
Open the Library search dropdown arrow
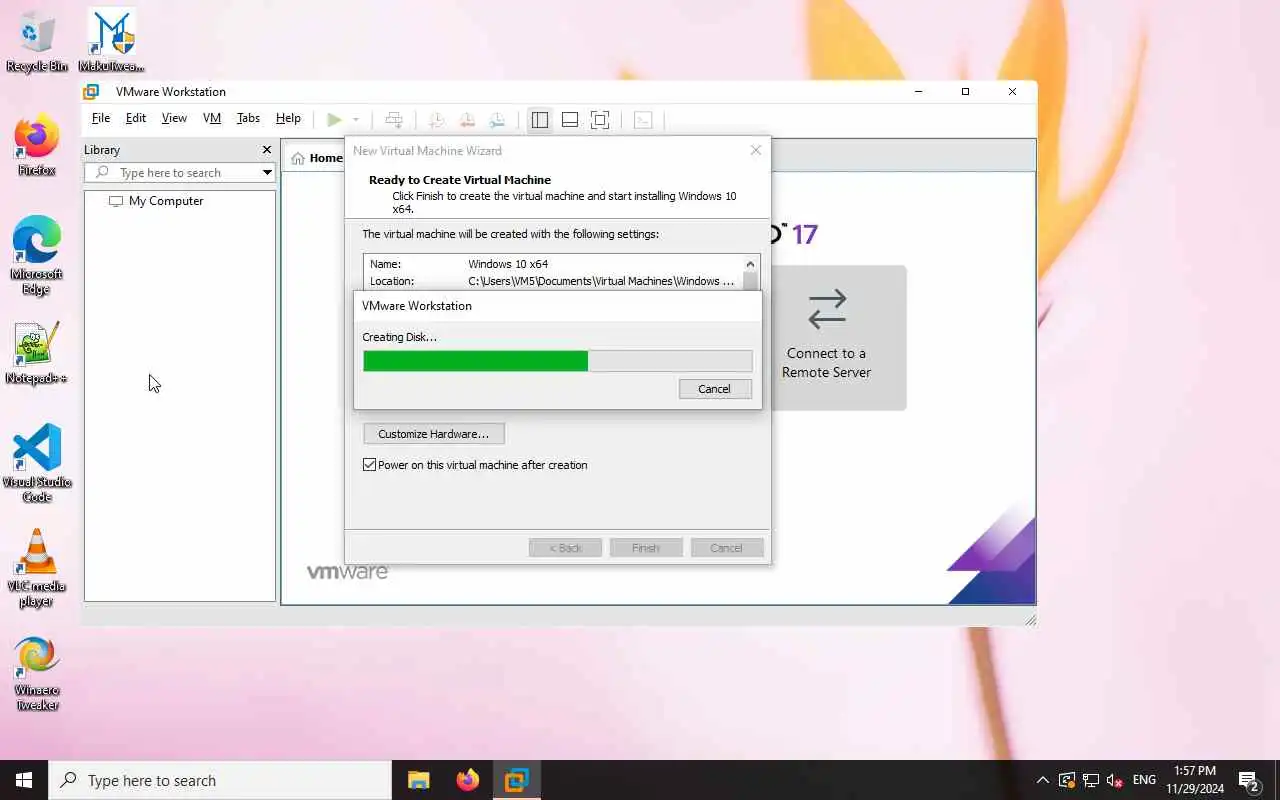pos(267,173)
